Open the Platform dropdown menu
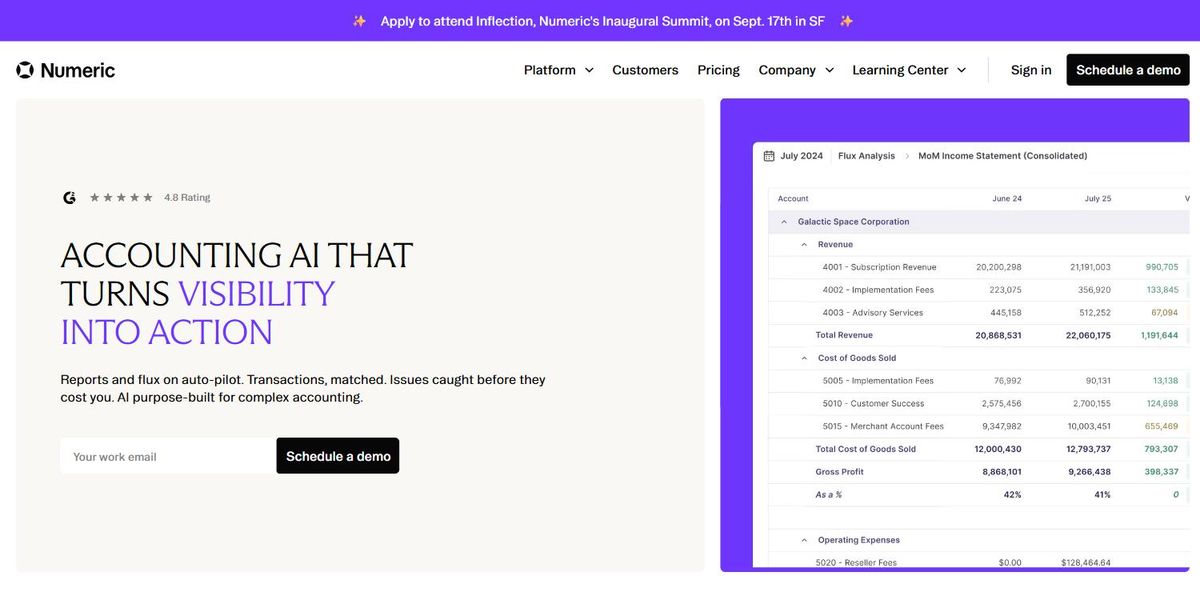This screenshot has width=1200, height=616. point(559,70)
